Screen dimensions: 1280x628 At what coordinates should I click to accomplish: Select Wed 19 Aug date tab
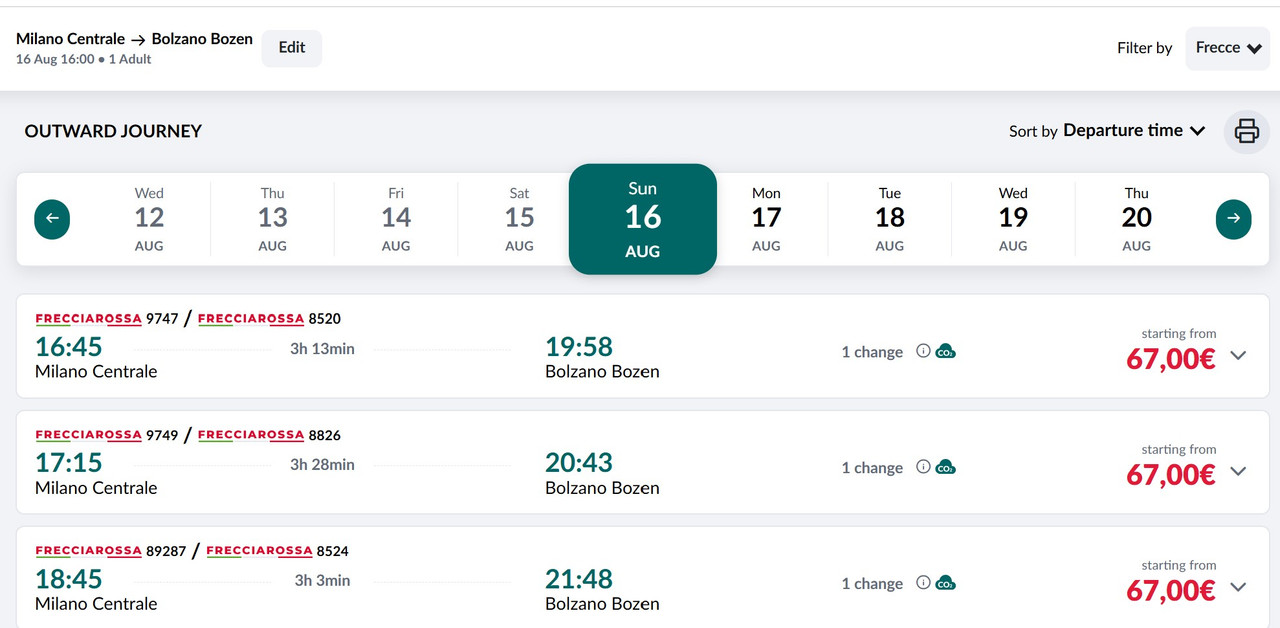click(x=1013, y=219)
